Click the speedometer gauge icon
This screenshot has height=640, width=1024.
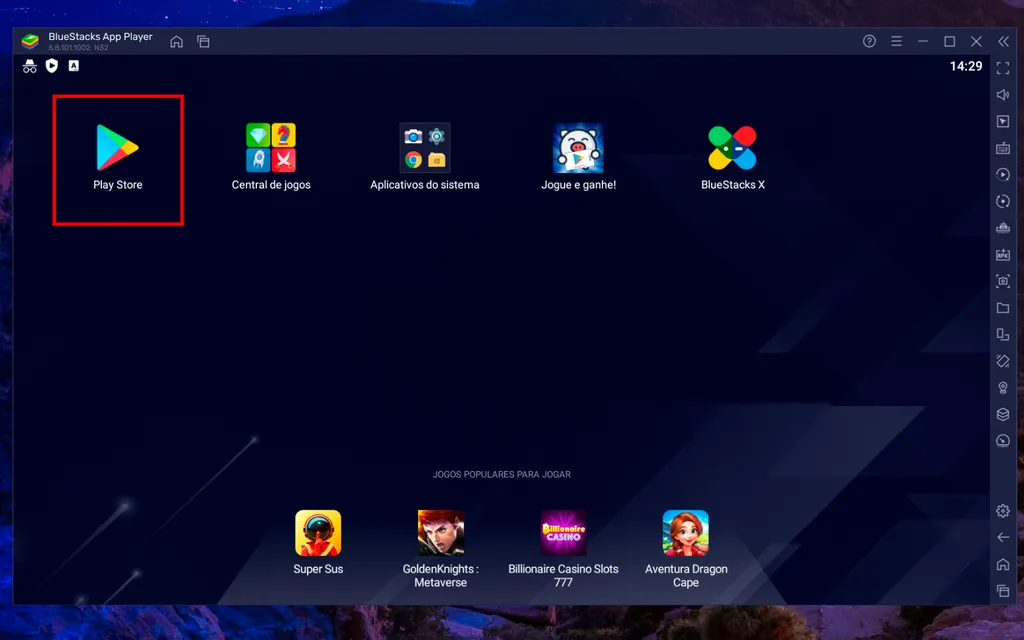pos(1003,441)
